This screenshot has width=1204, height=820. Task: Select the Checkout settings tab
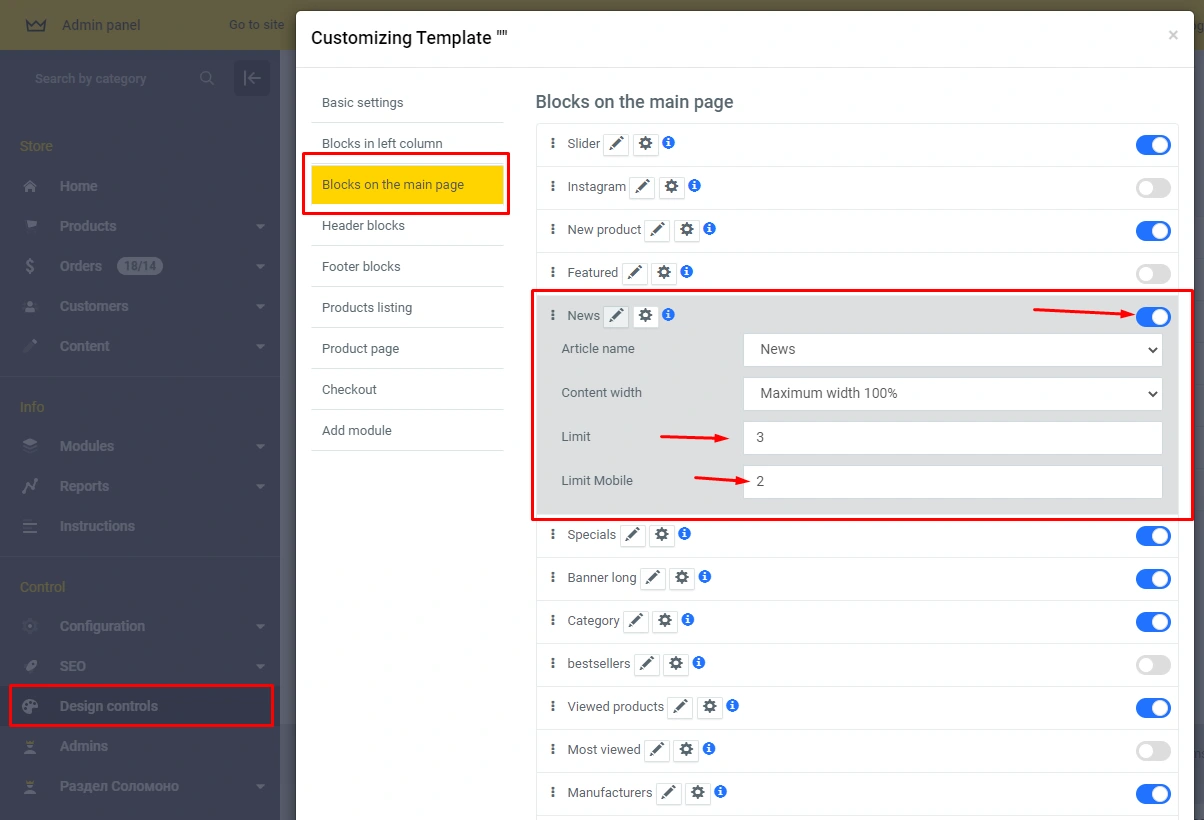tap(349, 390)
